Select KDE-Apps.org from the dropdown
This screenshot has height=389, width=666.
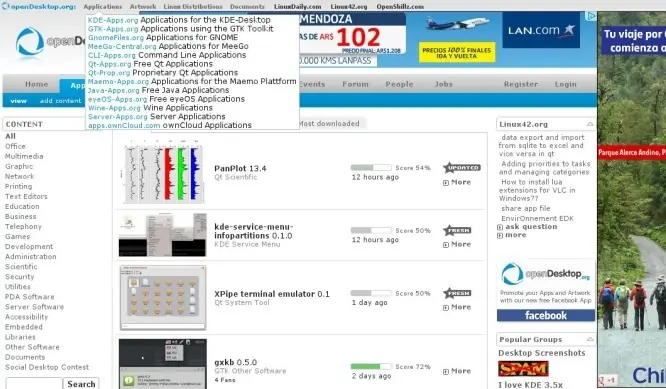(113, 20)
